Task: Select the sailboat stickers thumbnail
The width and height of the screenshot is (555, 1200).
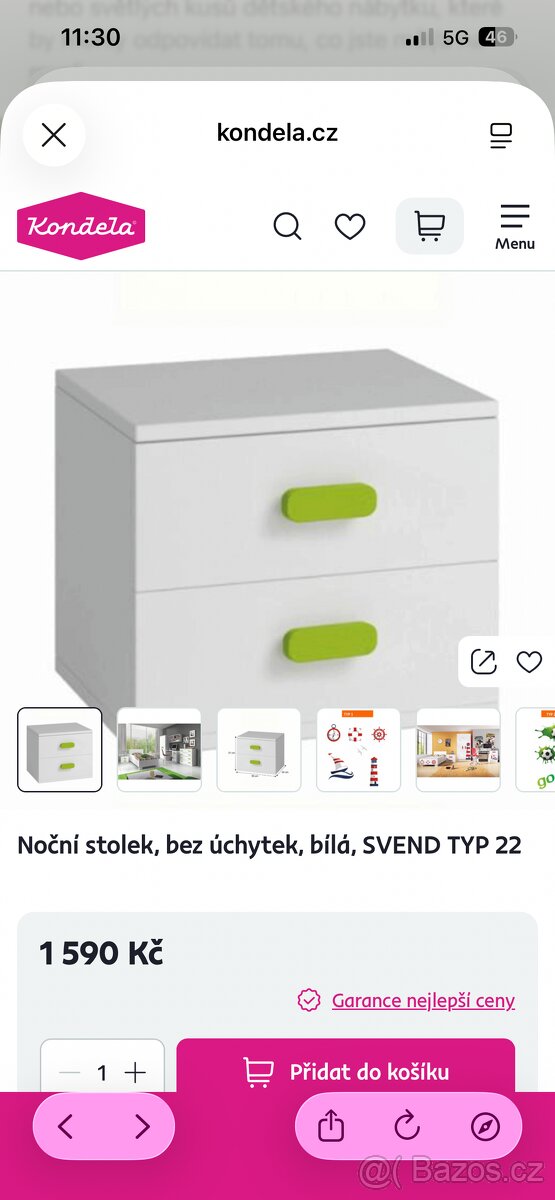Action: point(359,750)
